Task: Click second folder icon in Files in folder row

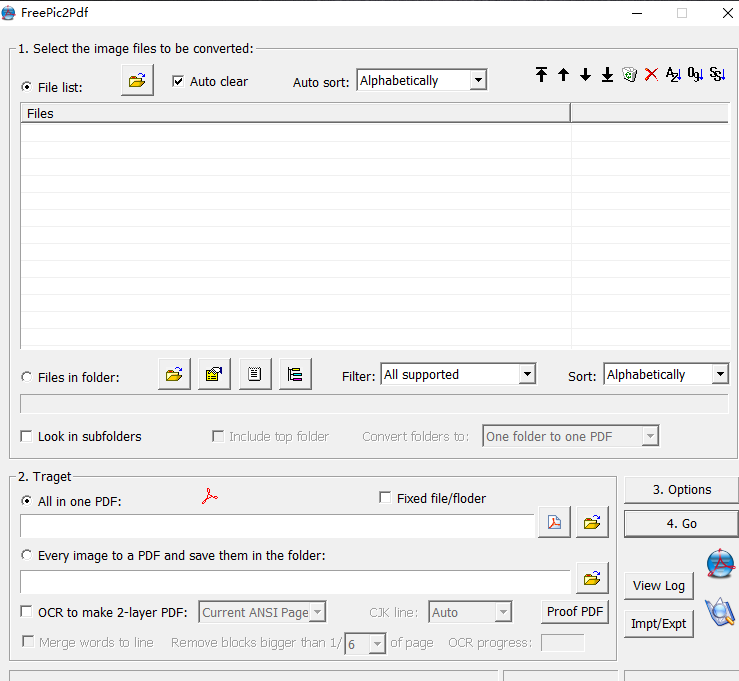Action: click(214, 374)
